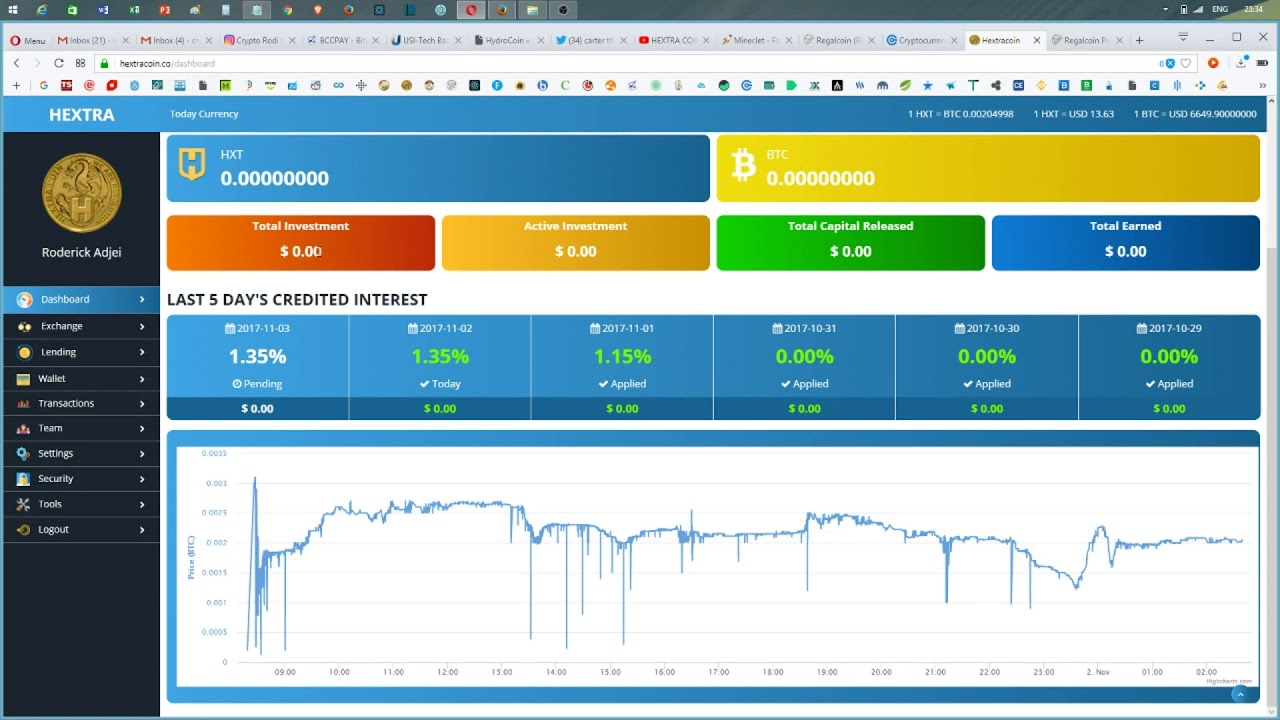Open the Transactions sidebar menu
This screenshot has height=720, width=1280.
tap(81, 403)
